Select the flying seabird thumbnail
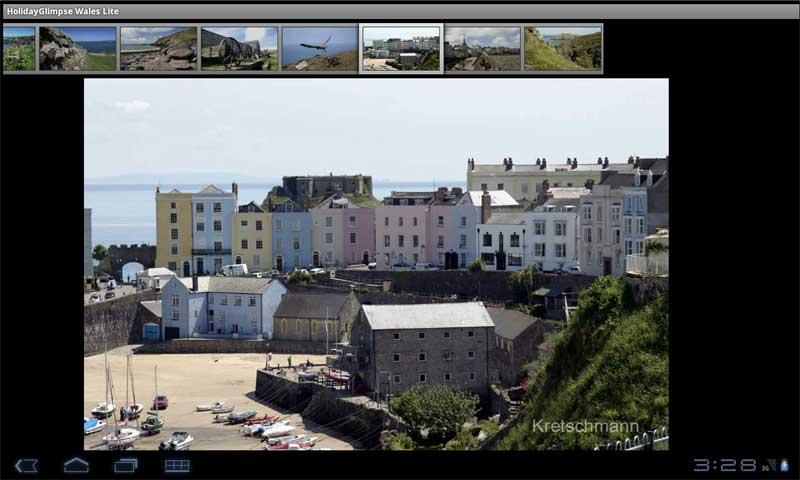This screenshot has width=800, height=480. tap(320, 48)
